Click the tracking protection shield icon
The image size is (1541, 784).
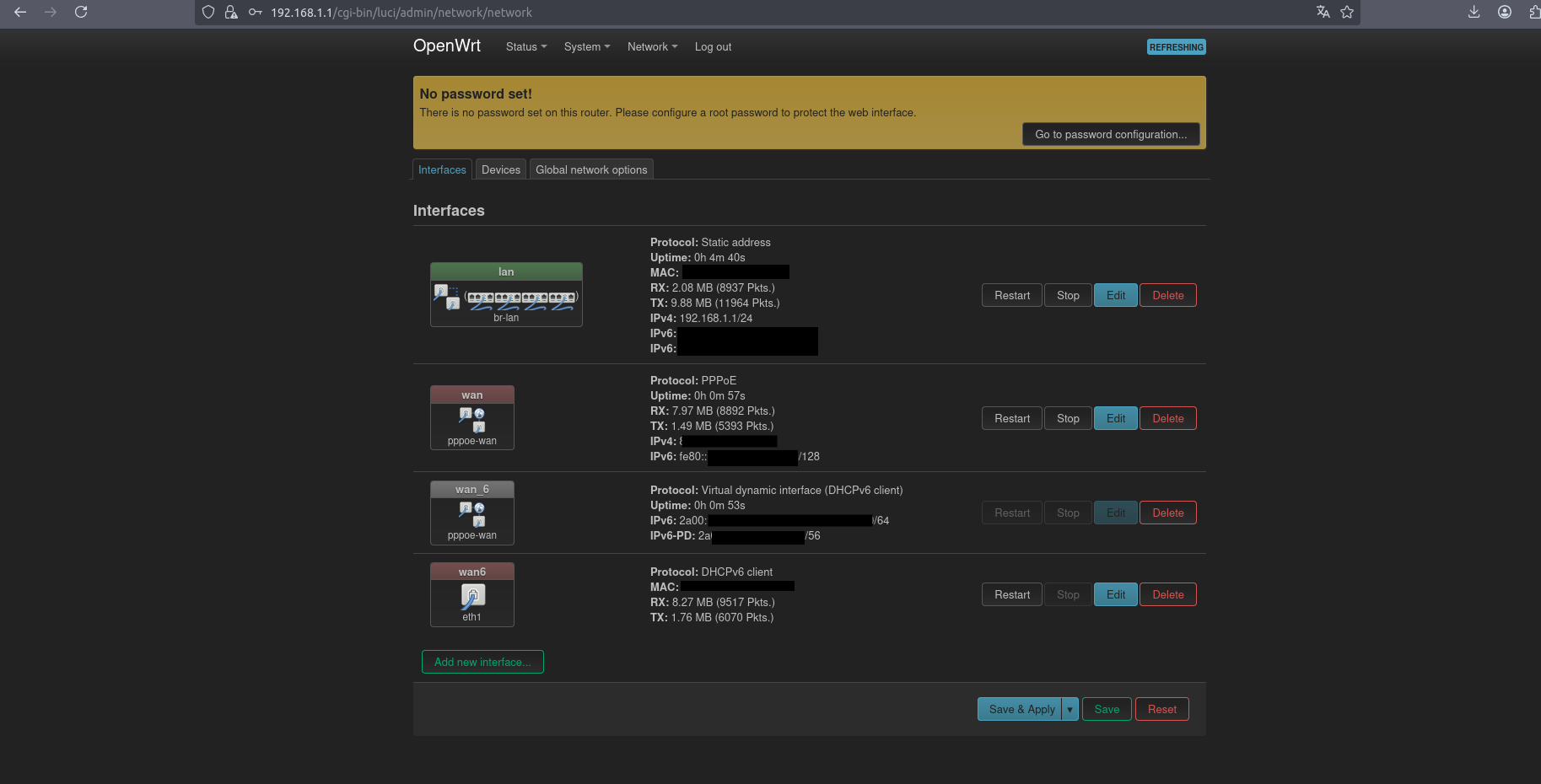pos(208,13)
